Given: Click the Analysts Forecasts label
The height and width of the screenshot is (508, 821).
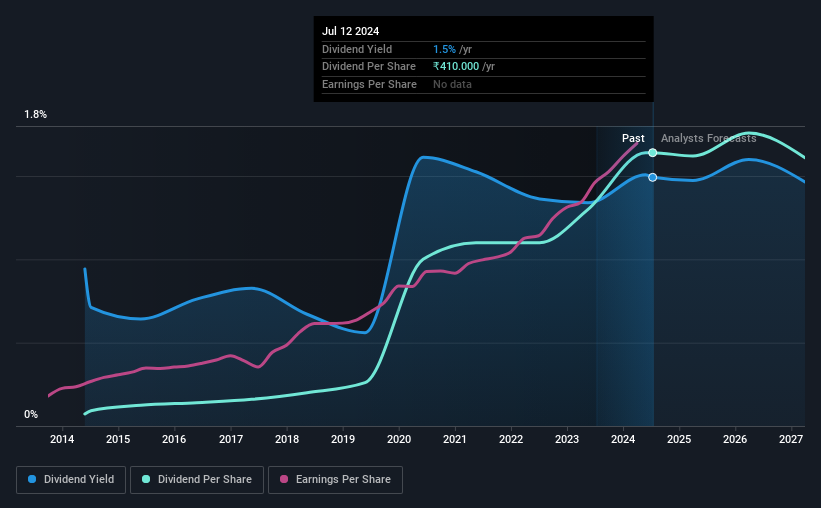Looking at the screenshot, I should click(708, 138).
